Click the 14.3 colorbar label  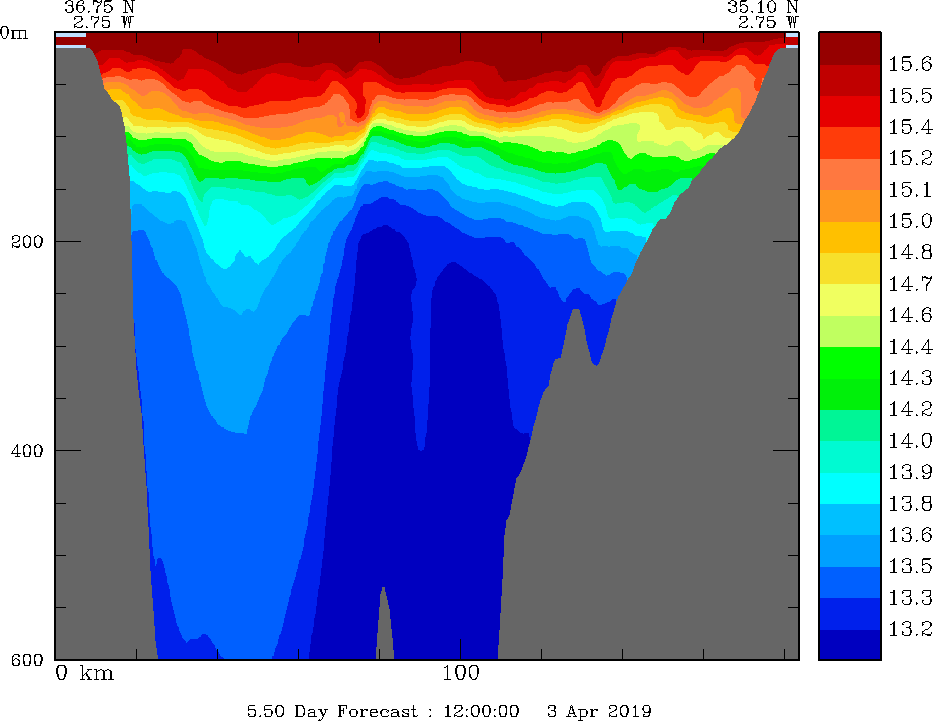[910, 378]
